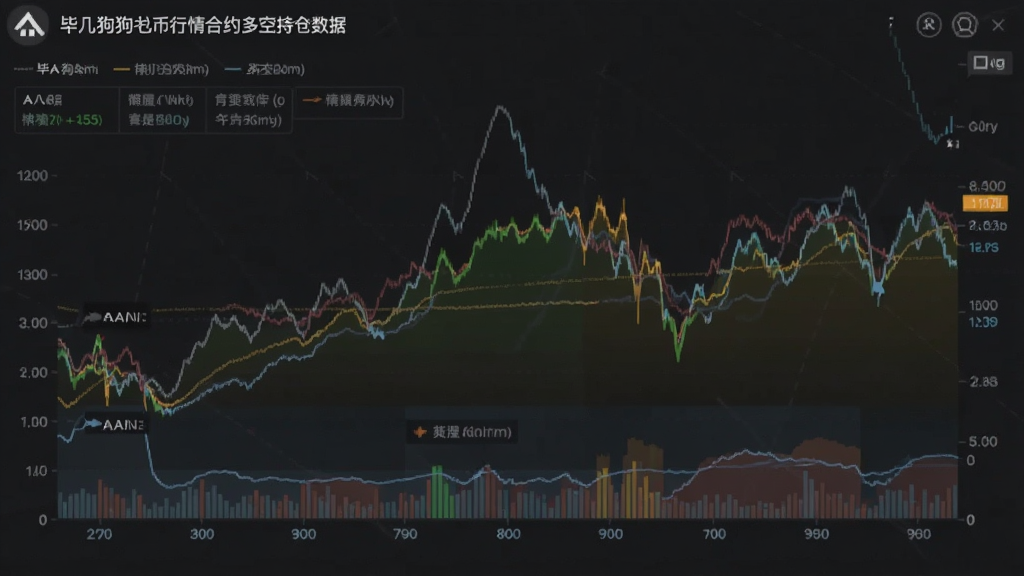Toggle the blue line series in legend
The width and height of the screenshot is (1024, 576).
pyautogui.click(x=264, y=69)
